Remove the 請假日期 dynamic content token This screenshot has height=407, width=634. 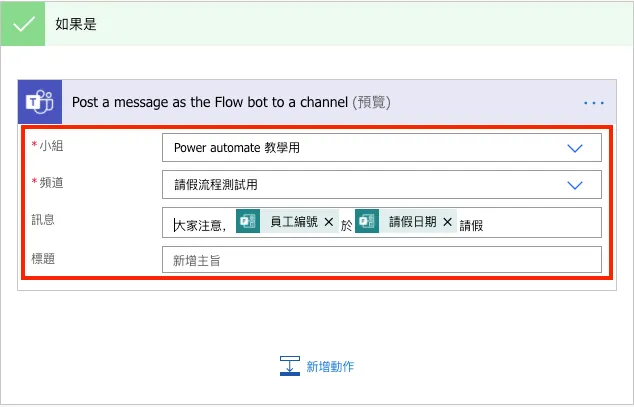coord(447,222)
